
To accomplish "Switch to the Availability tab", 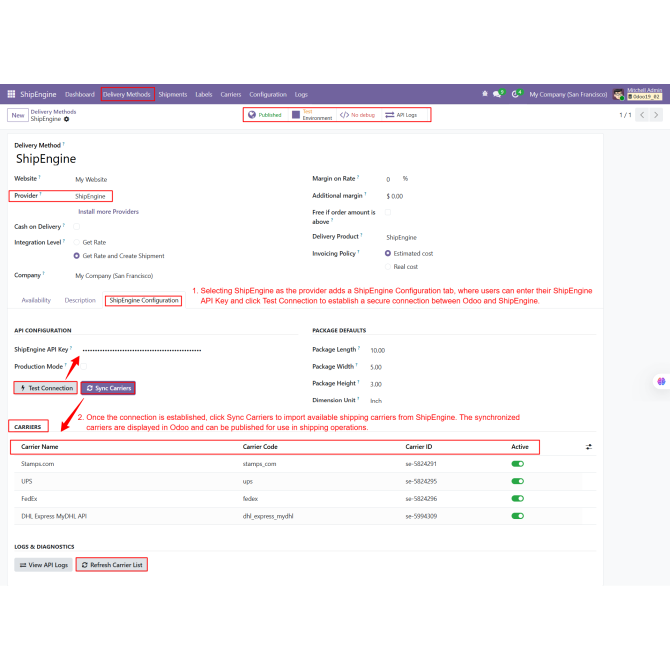I will coord(36,300).
